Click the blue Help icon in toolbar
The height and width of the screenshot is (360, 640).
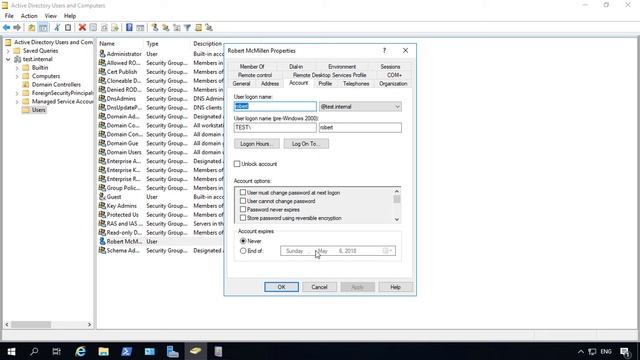[x=129, y=27]
